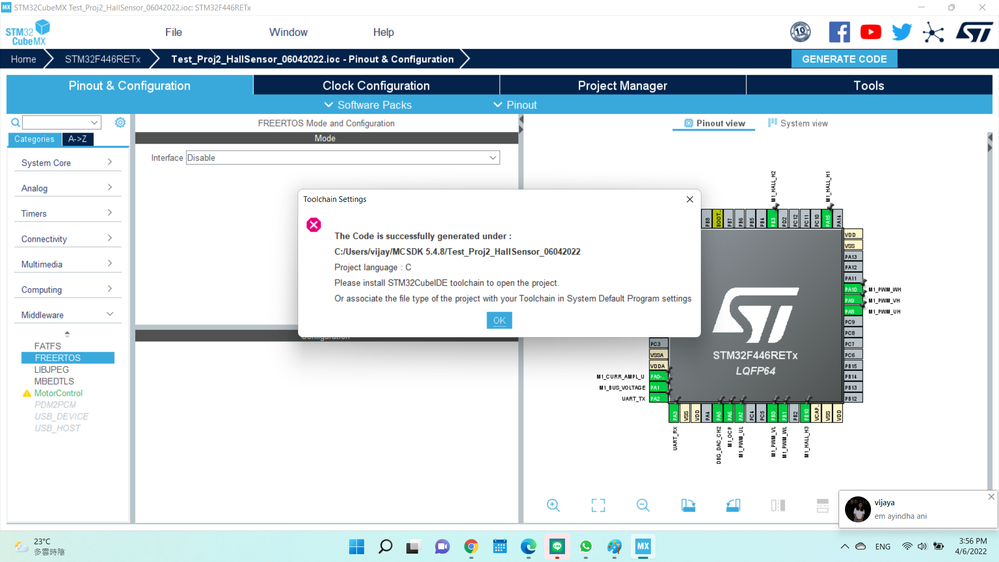The width and height of the screenshot is (999, 562).
Task: Select FREERTOS middleware item
Action: tap(68, 357)
